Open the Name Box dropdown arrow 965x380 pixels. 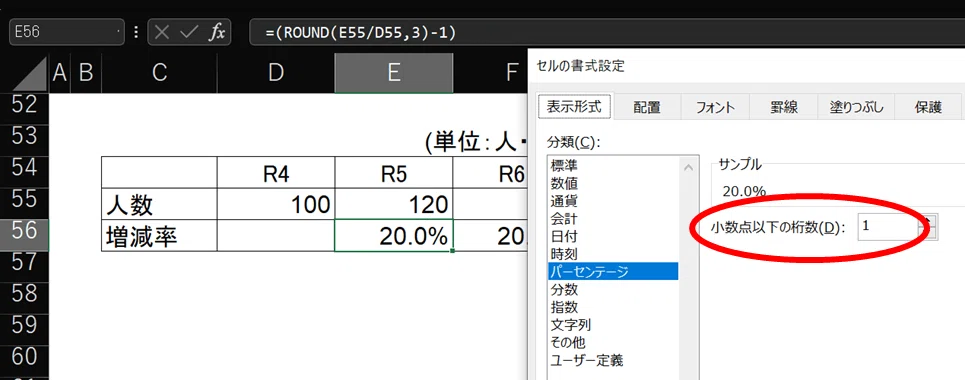tap(118, 32)
